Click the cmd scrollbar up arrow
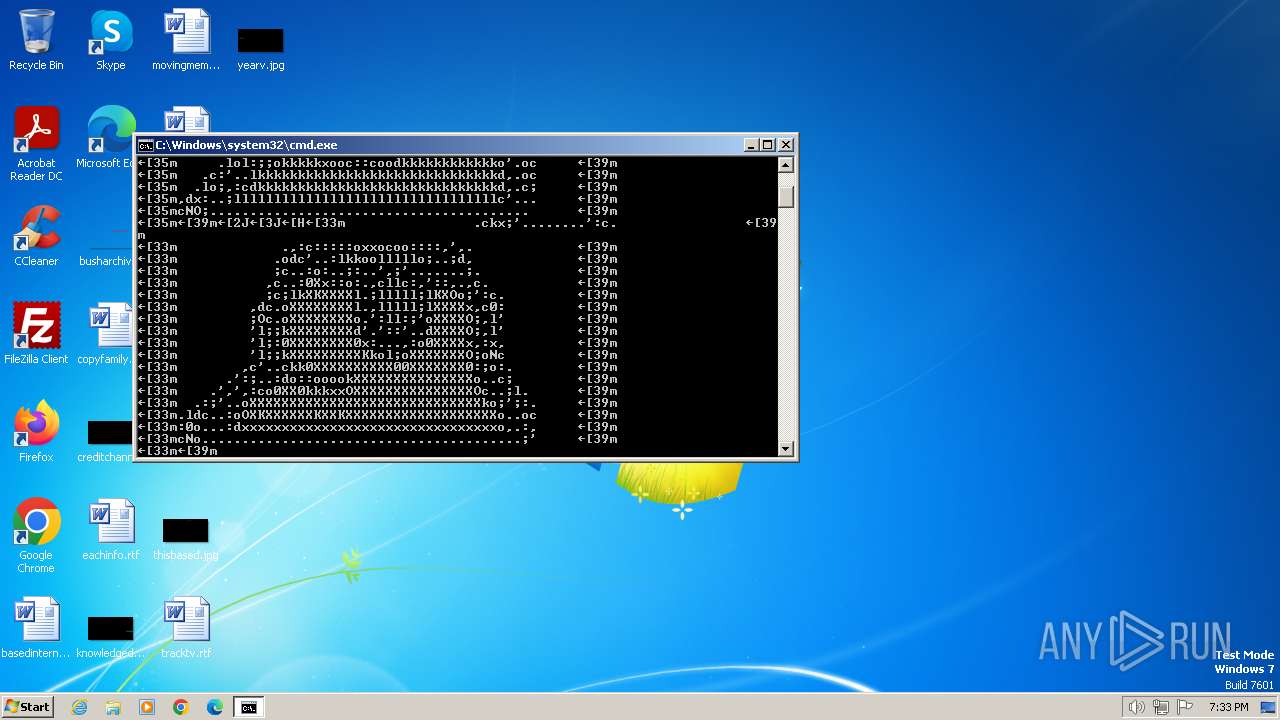 click(786, 165)
